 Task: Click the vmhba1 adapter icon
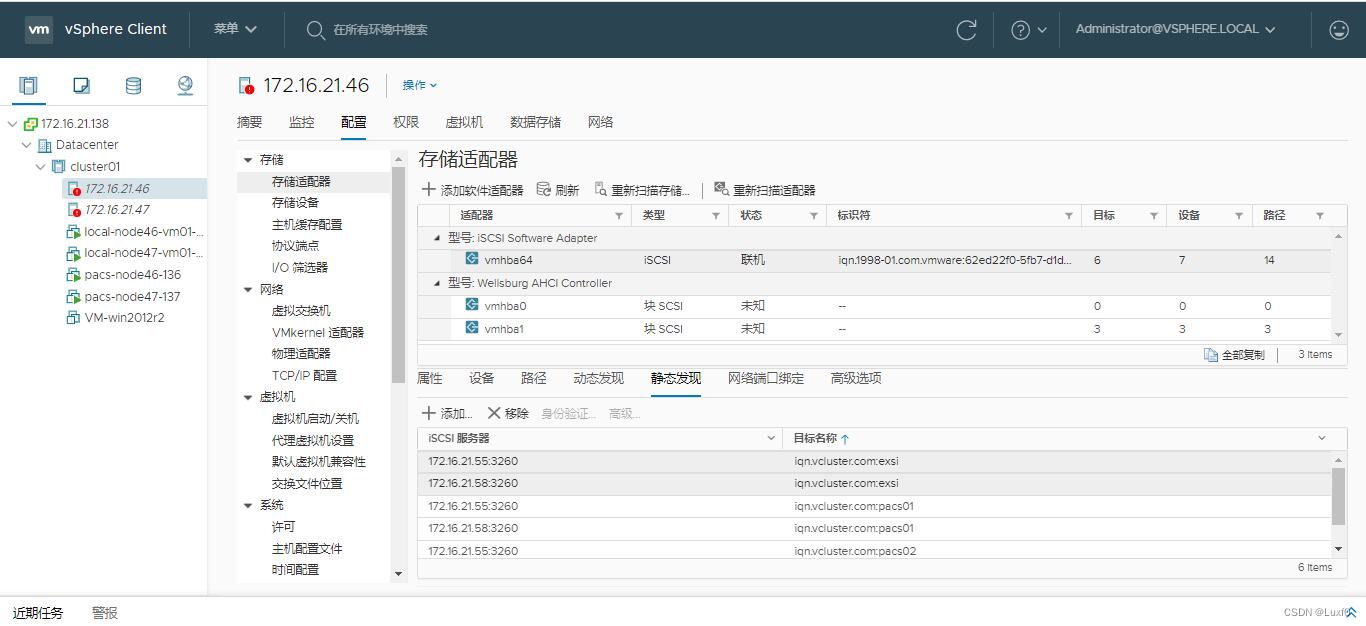point(472,328)
